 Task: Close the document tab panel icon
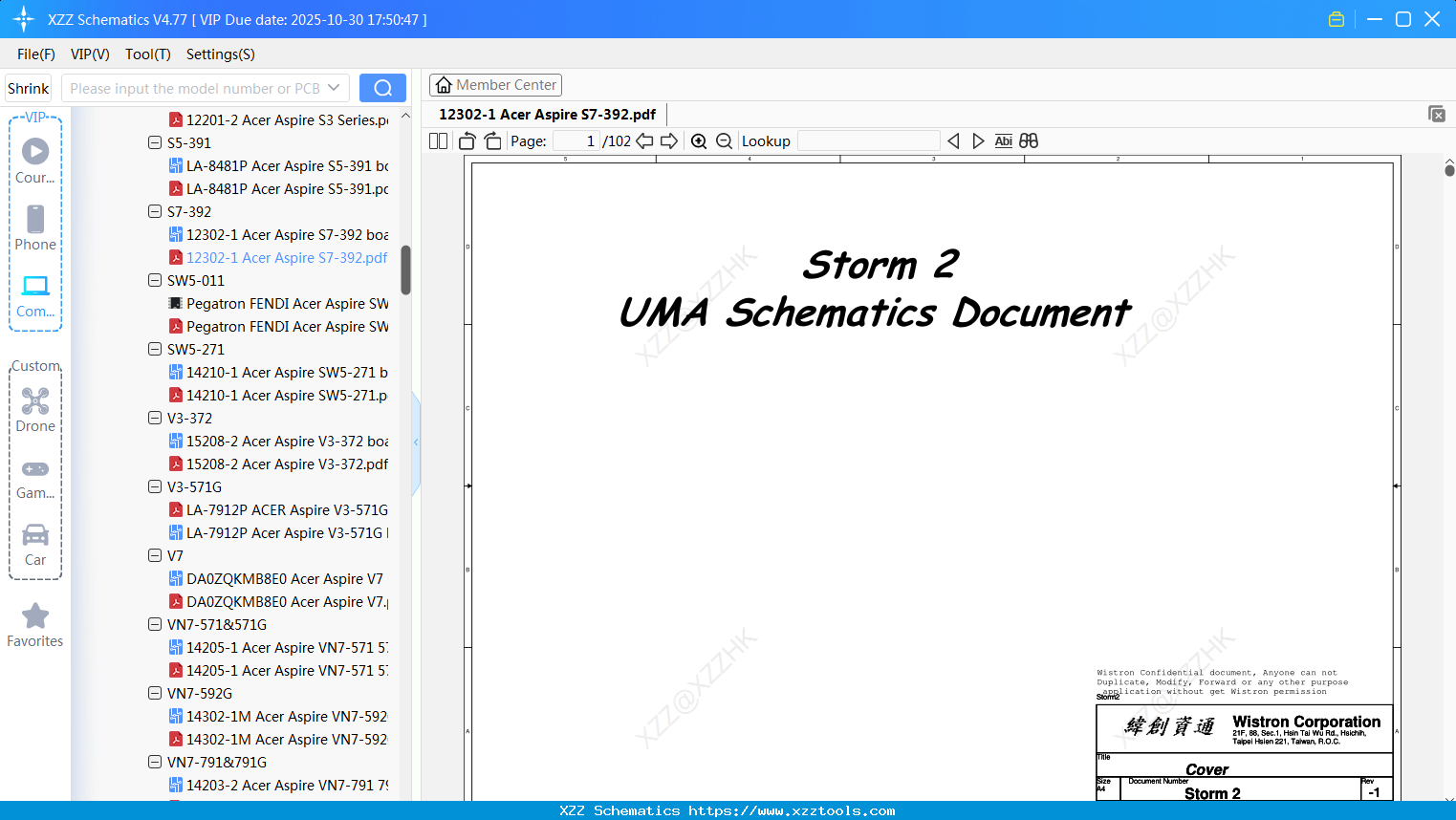point(1437,114)
